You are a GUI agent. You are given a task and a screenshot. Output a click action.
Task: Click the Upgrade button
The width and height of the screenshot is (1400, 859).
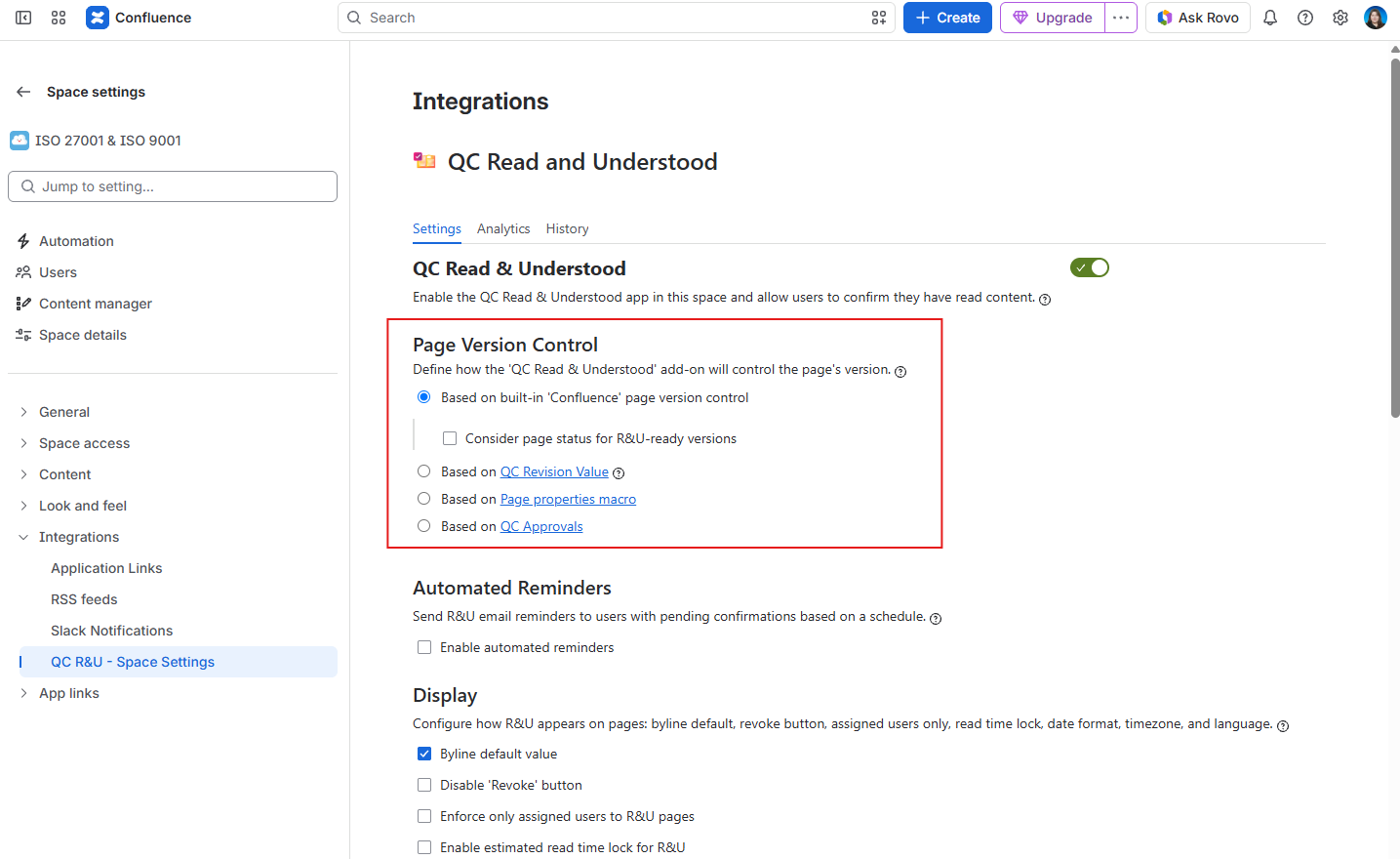(1053, 18)
